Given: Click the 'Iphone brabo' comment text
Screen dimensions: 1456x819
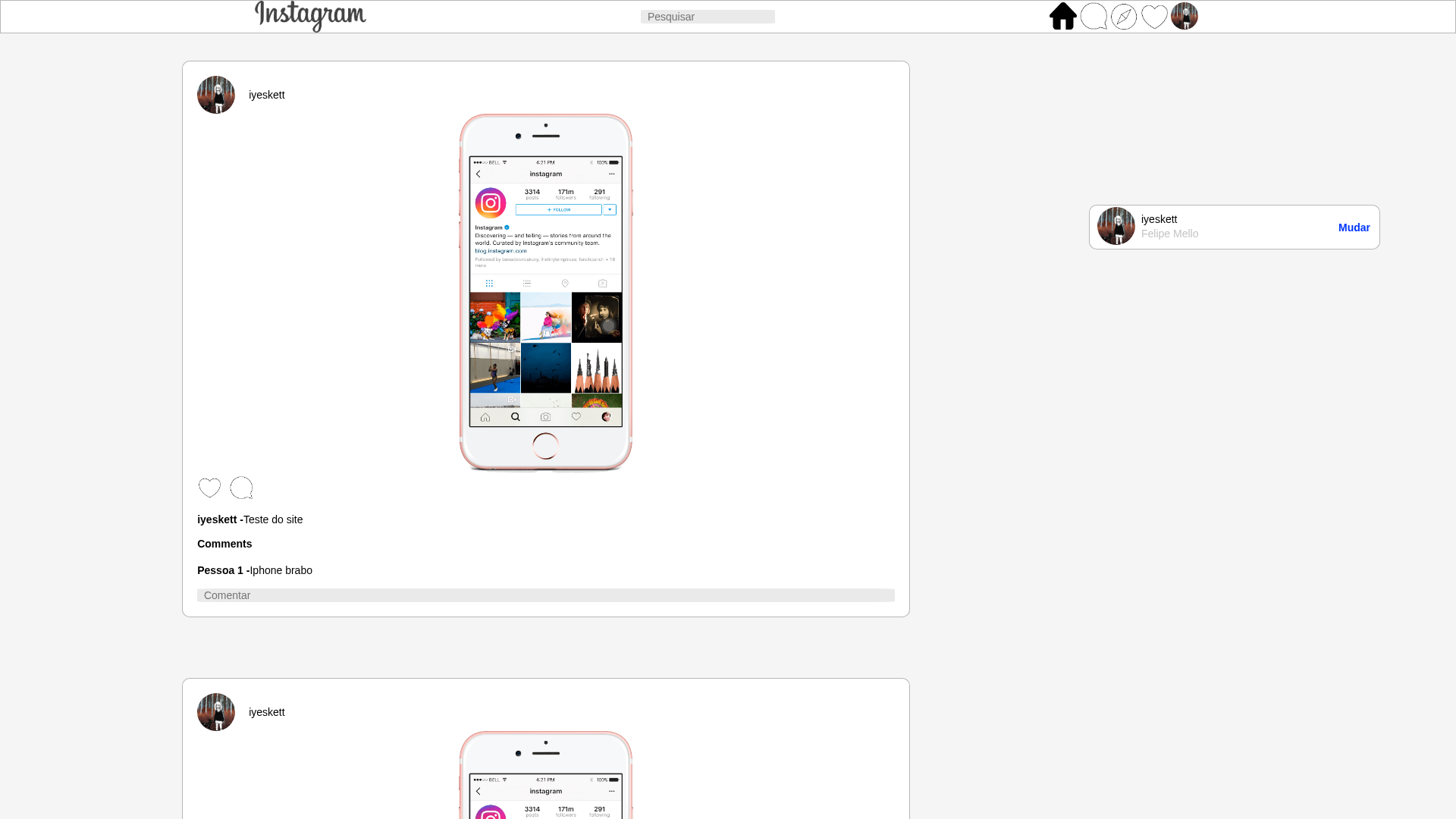Looking at the screenshot, I should 281,570.
